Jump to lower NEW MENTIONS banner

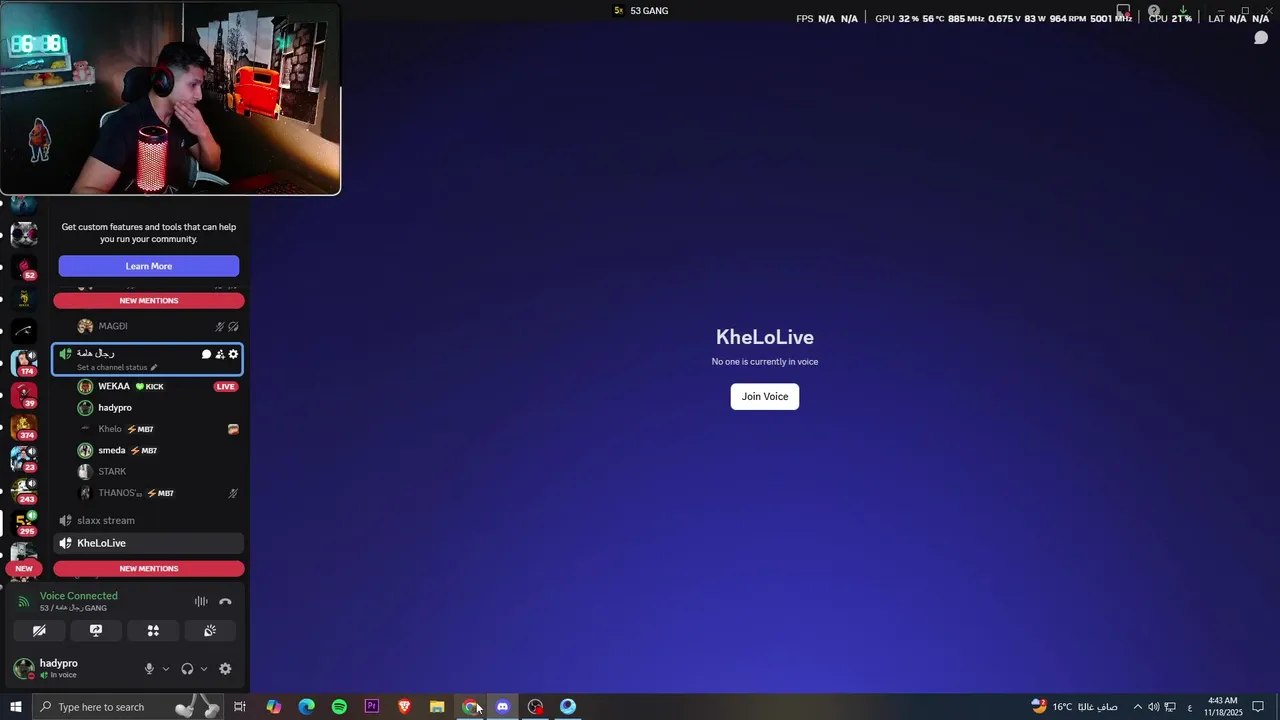149,569
